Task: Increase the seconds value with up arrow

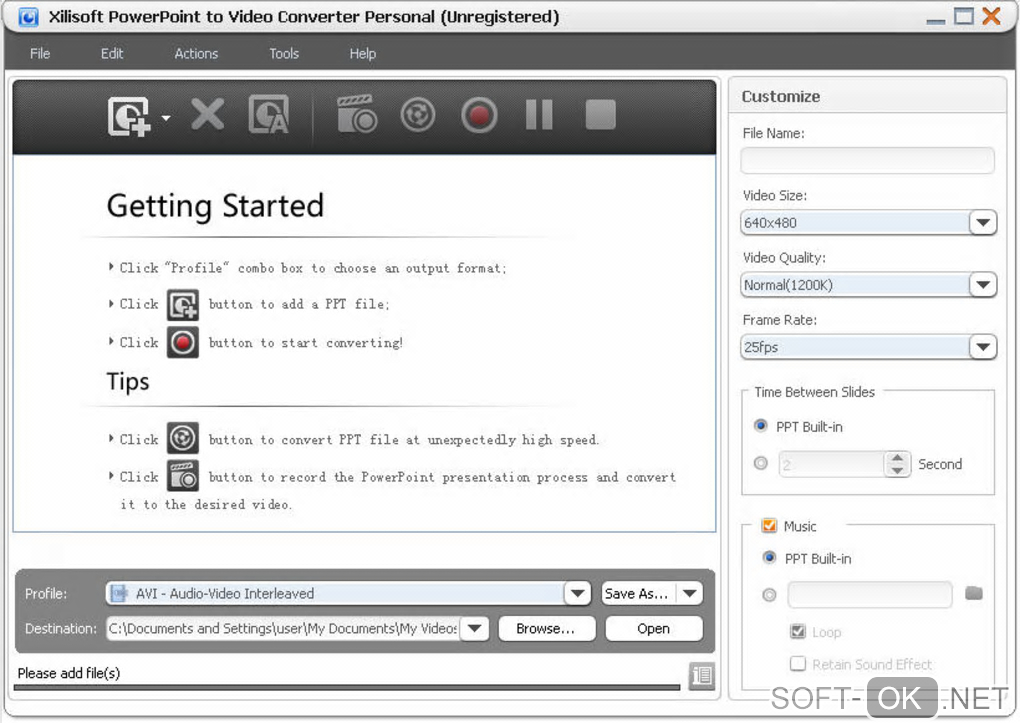Action: pos(897,457)
